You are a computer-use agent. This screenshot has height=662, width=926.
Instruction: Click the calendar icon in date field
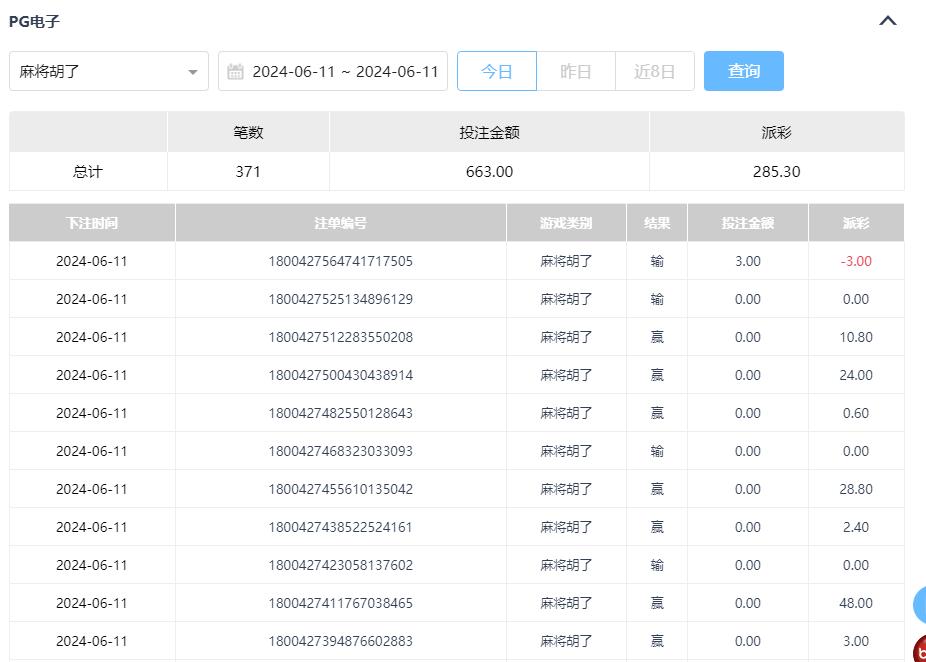(235, 71)
